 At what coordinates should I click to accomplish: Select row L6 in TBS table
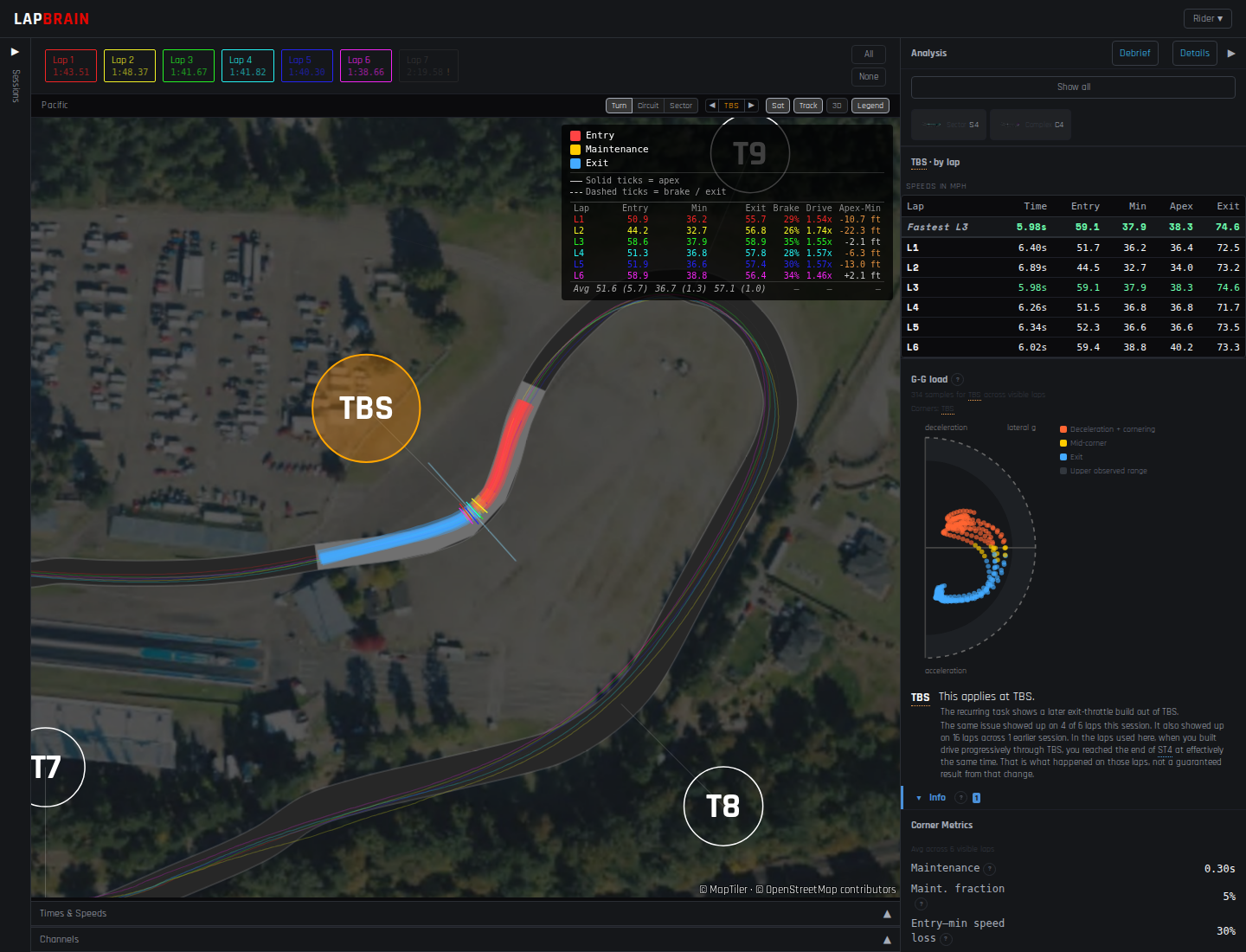click(x=1073, y=347)
